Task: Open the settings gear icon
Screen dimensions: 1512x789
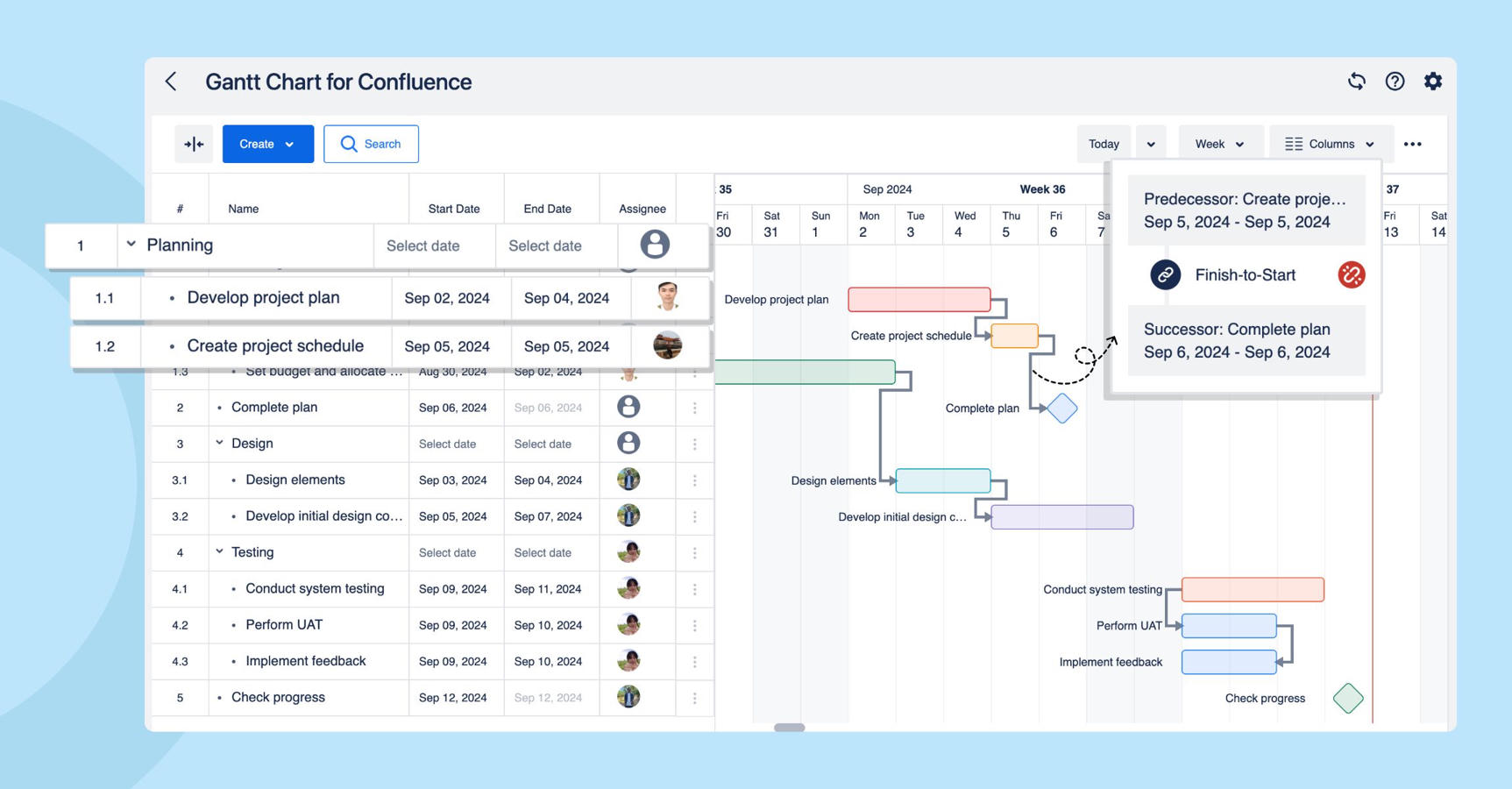Action: click(x=1433, y=82)
